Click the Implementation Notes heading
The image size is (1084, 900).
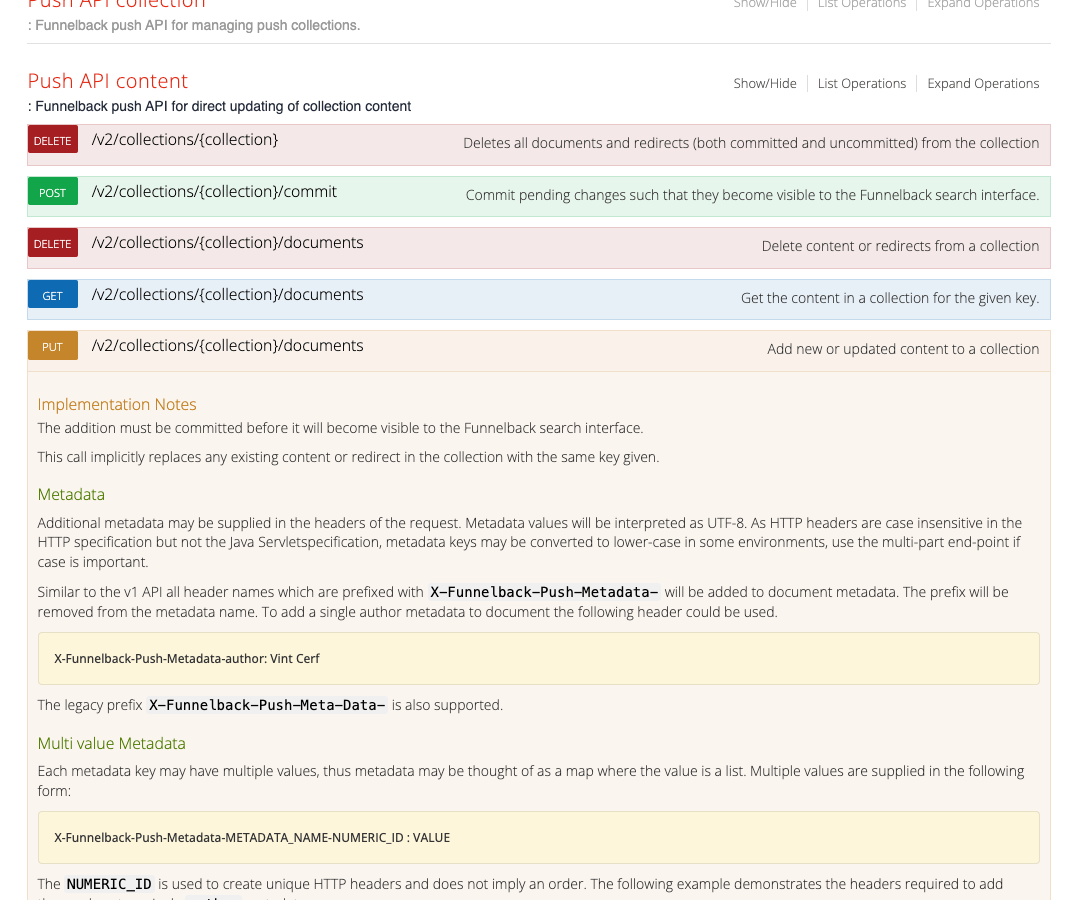click(117, 404)
